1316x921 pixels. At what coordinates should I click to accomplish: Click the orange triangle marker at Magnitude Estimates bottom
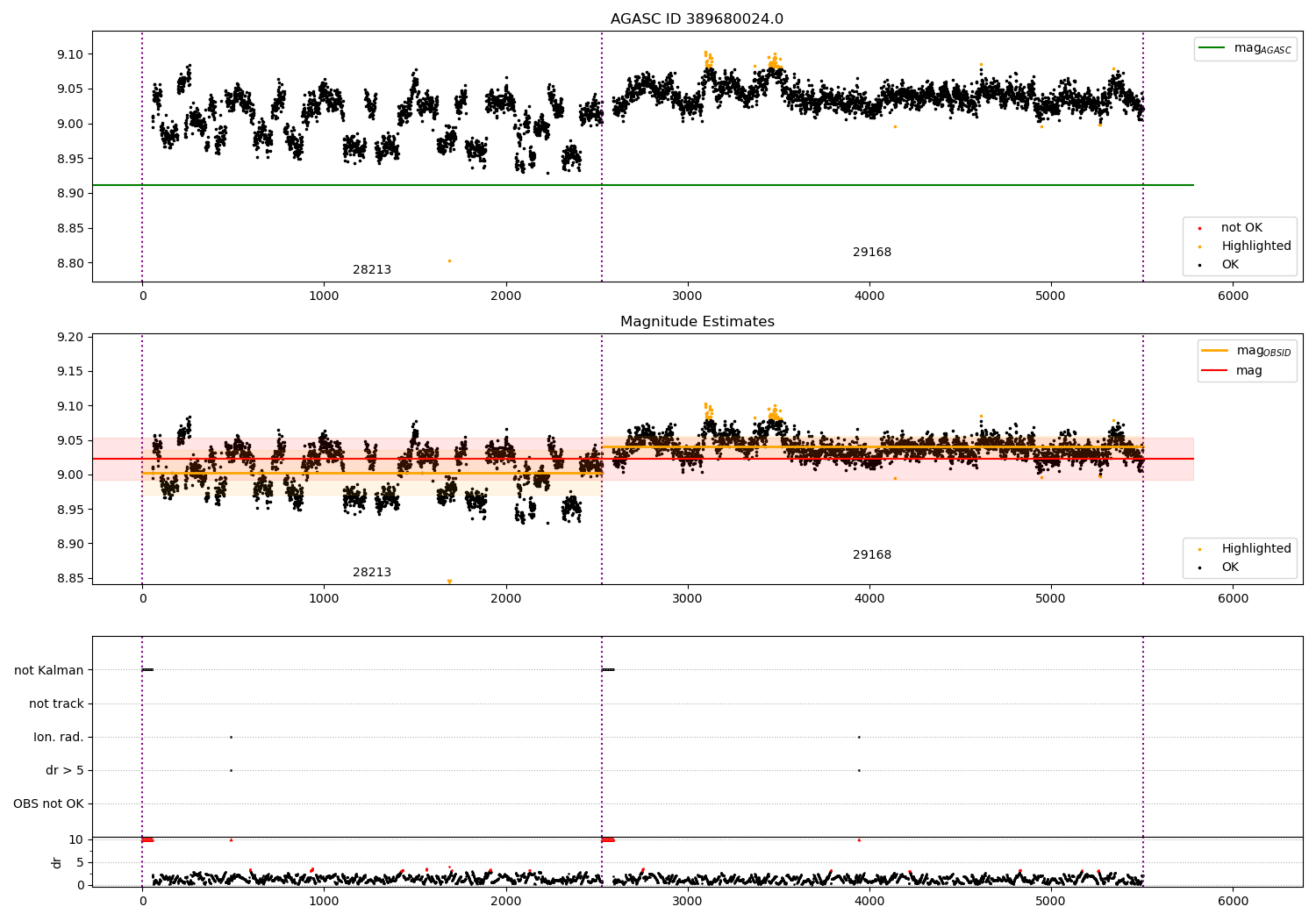(x=449, y=582)
